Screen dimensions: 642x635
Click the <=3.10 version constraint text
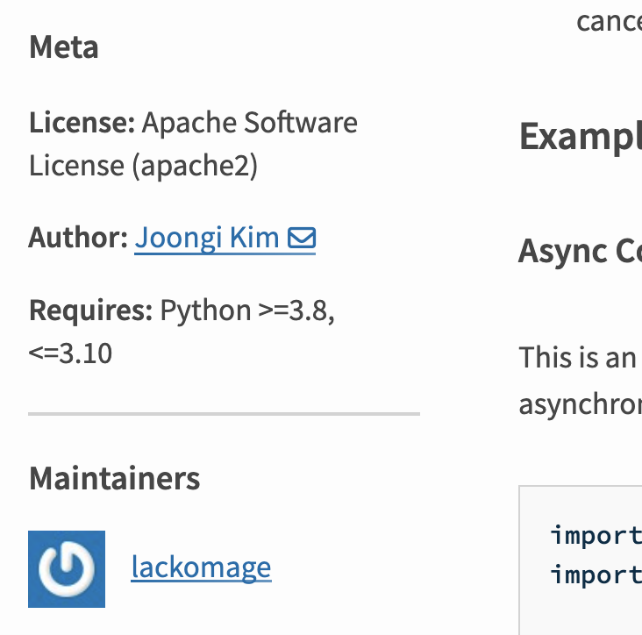(x=70, y=353)
